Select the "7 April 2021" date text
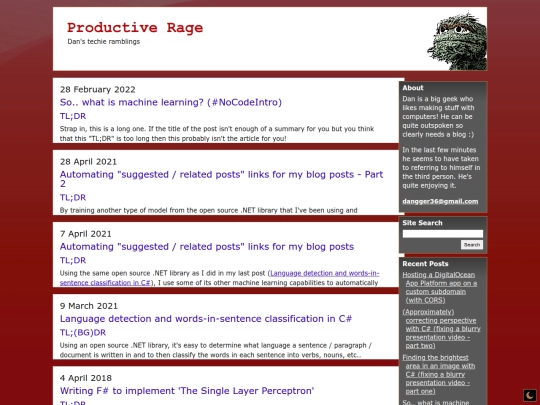The width and height of the screenshot is (540, 405). pyautogui.click(x=85, y=234)
